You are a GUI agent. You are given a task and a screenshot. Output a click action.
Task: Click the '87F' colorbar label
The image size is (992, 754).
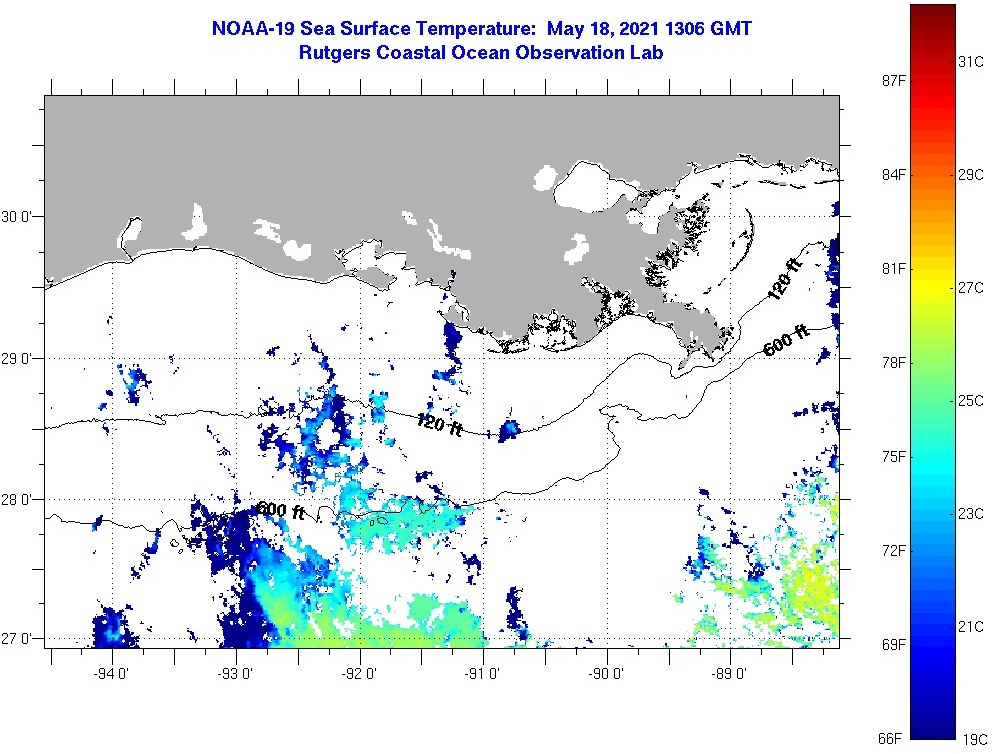pos(893,80)
